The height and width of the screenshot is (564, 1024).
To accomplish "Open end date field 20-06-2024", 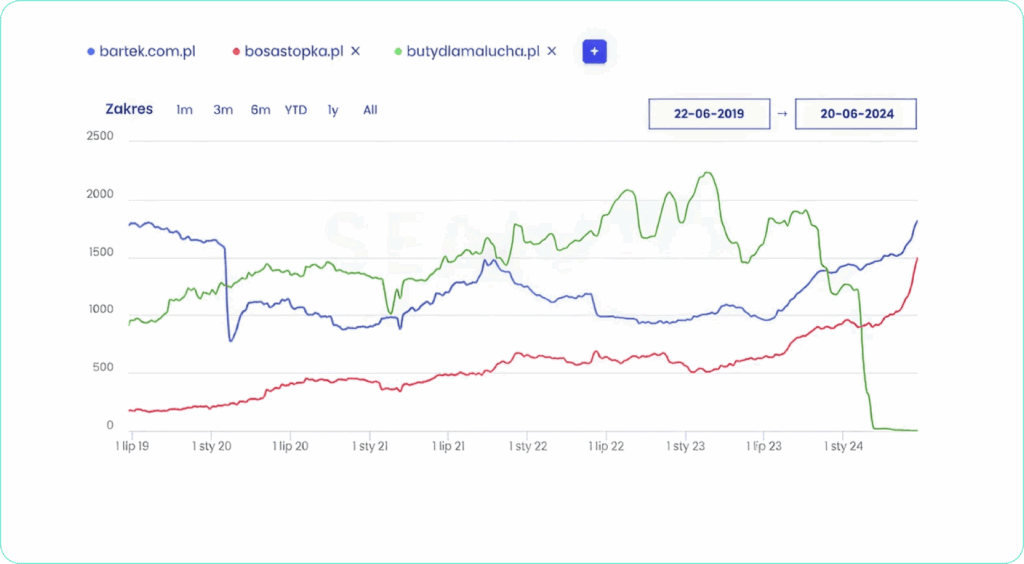I will tap(856, 114).
